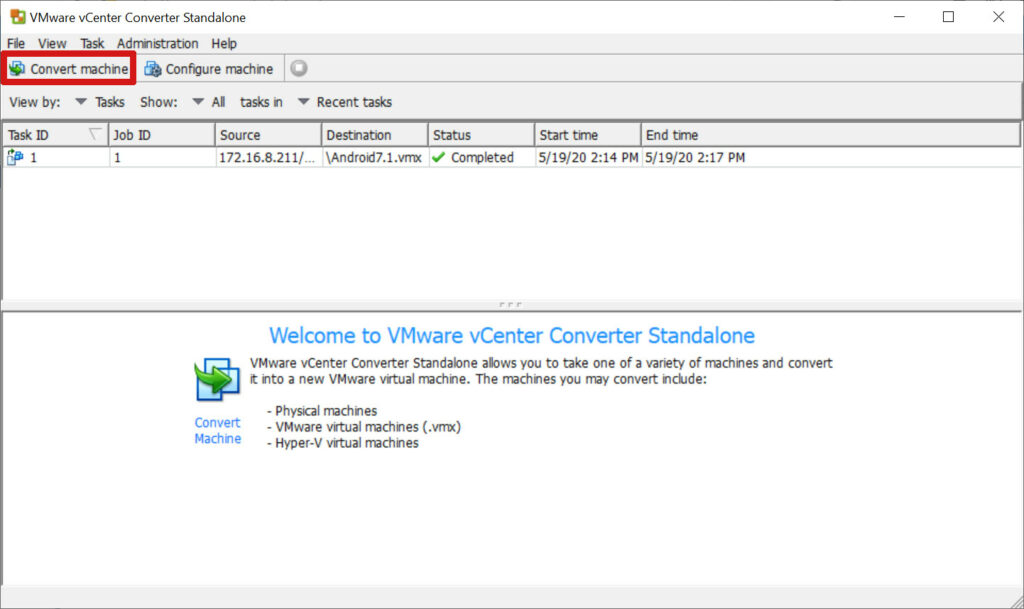This screenshot has height=609, width=1024.
Task: Open the File menu
Action: point(16,44)
